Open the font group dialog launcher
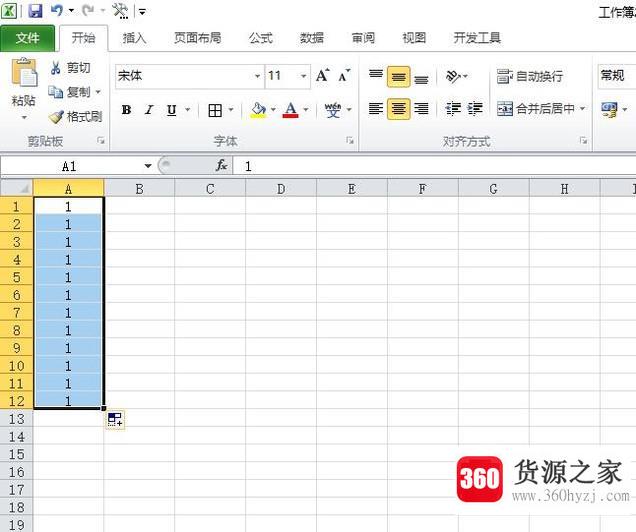 click(x=350, y=141)
